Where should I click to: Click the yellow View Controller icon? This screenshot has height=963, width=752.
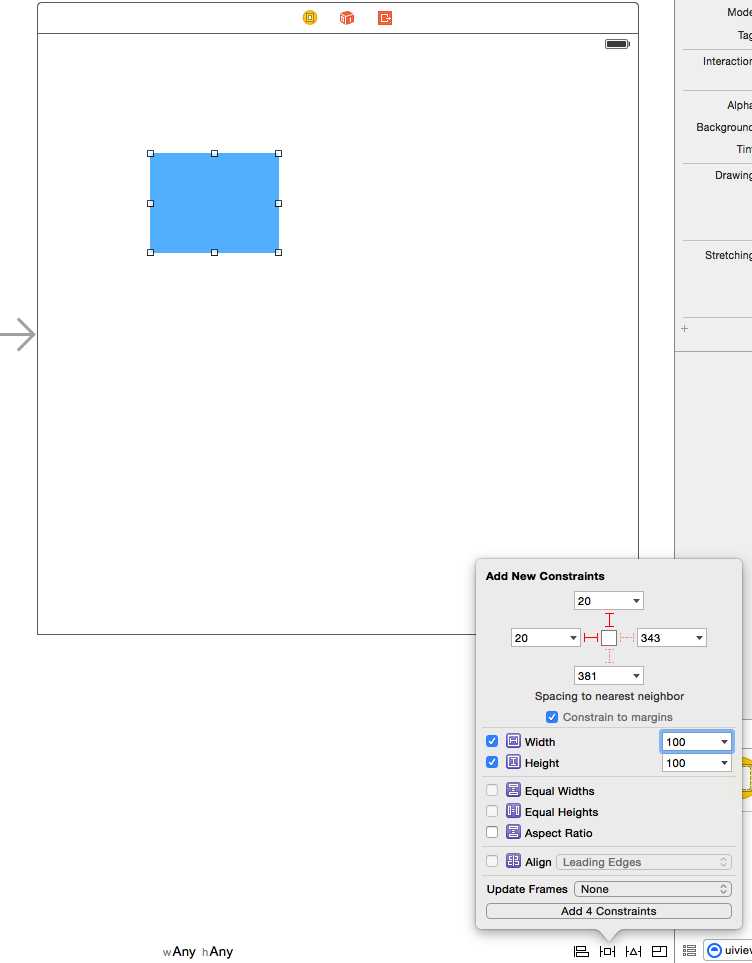[x=310, y=18]
